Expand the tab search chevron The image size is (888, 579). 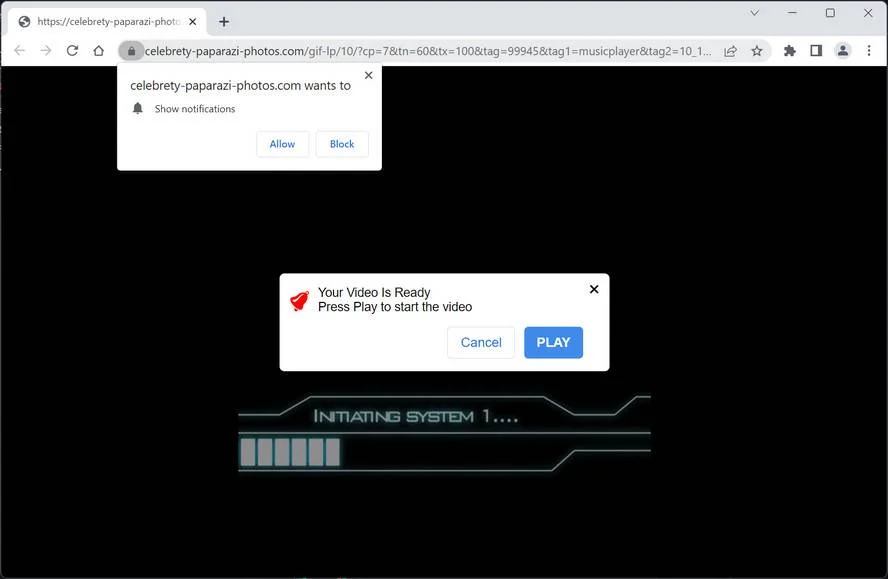tap(754, 12)
